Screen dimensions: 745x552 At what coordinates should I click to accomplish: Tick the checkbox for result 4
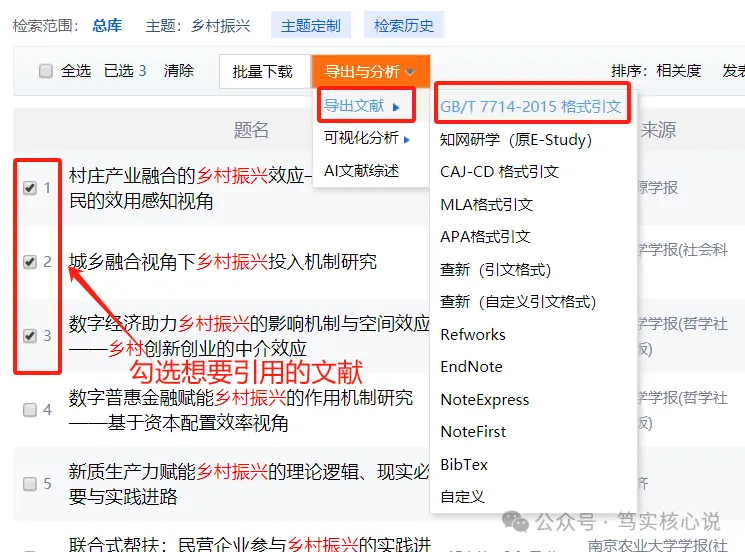[x=31, y=410]
